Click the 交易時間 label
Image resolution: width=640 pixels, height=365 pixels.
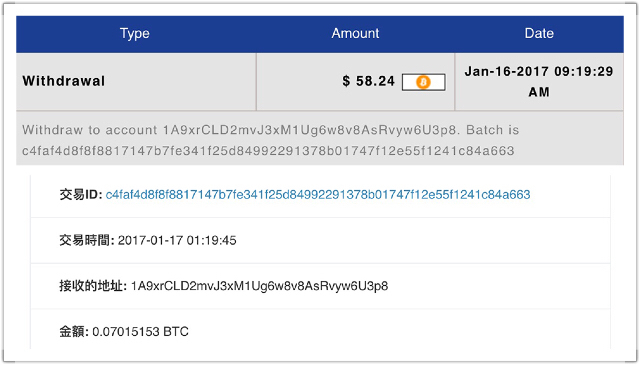87,240
